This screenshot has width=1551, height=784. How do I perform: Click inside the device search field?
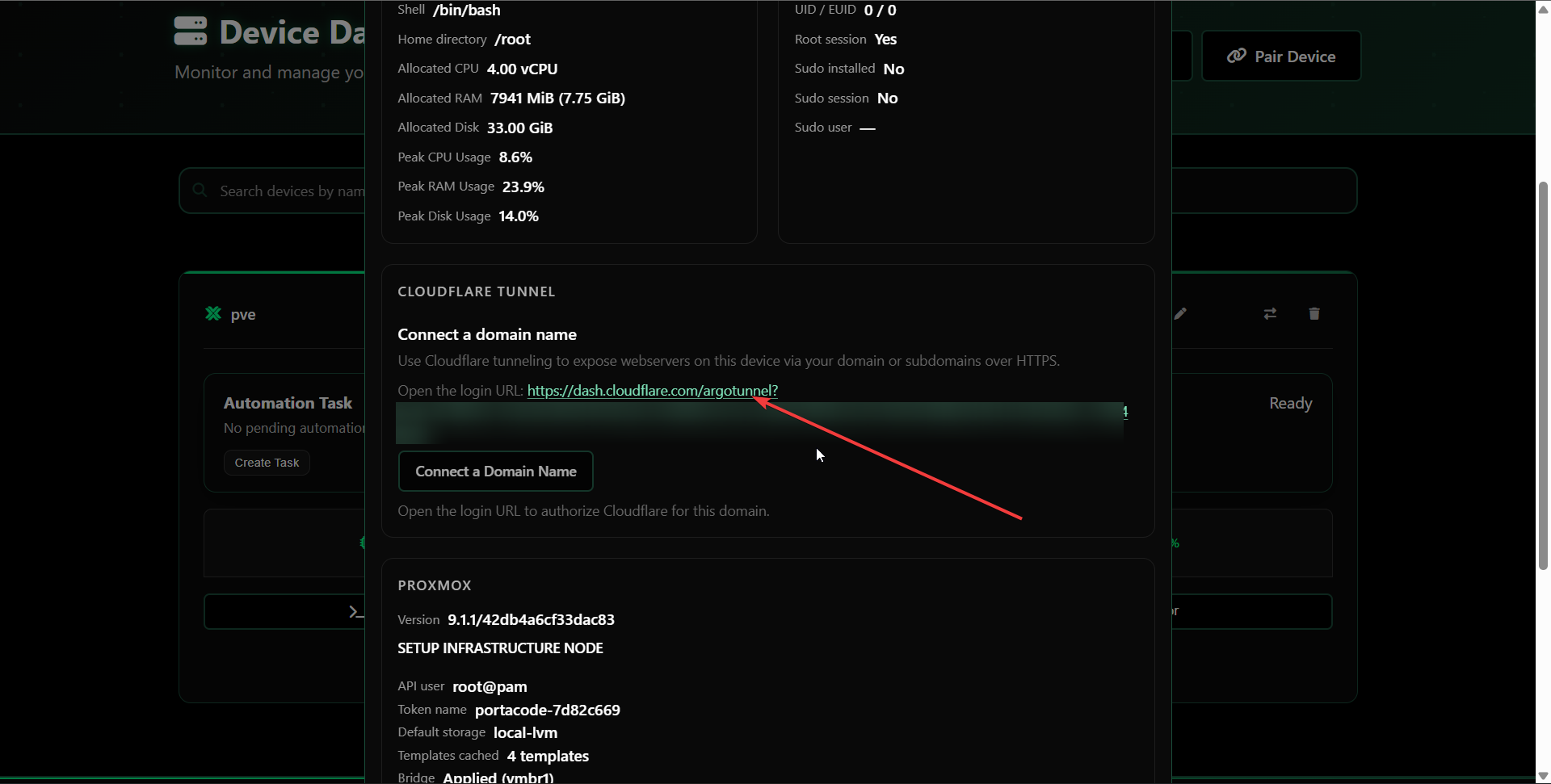coord(307,191)
